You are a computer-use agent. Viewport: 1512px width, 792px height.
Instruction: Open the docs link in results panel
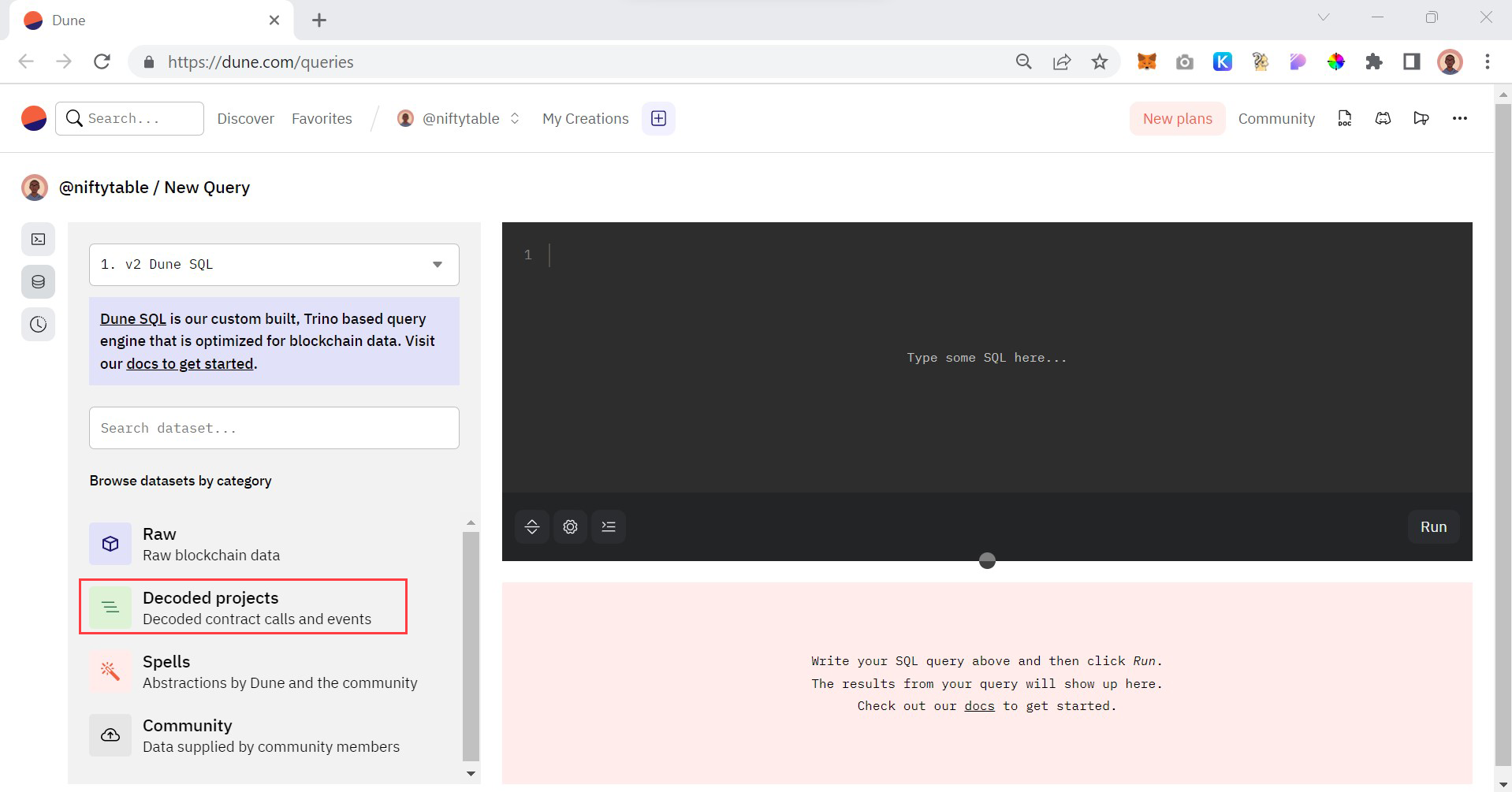(980, 706)
